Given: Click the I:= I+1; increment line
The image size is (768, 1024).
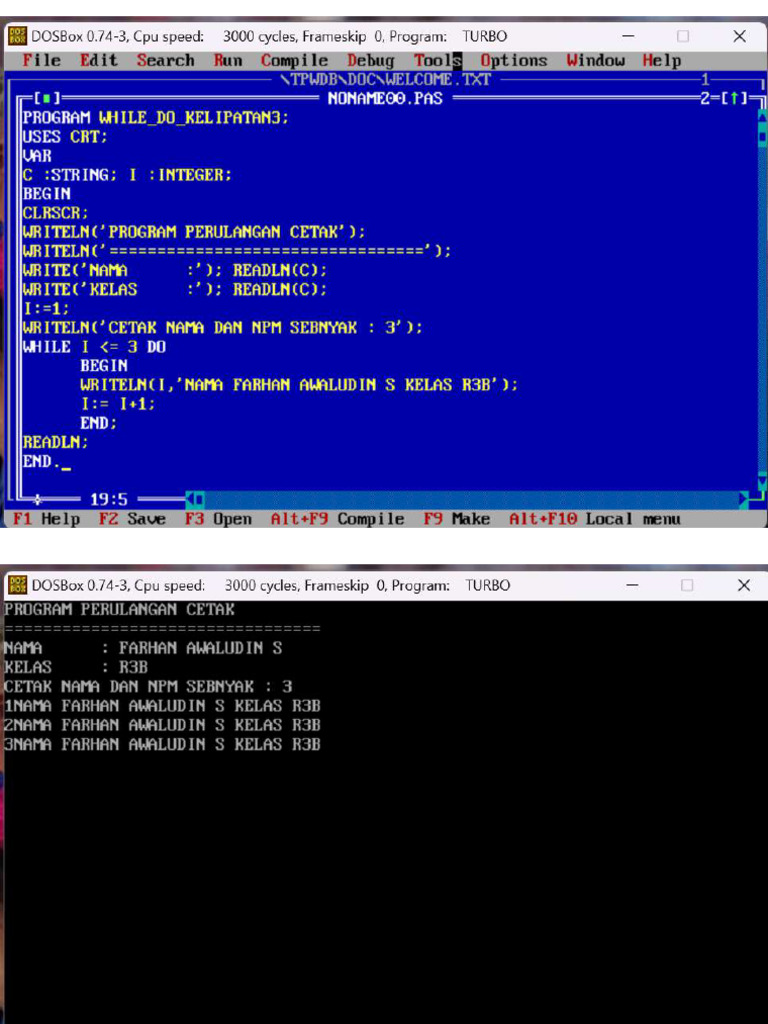Looking at the screenshot, I should point(118,404).
